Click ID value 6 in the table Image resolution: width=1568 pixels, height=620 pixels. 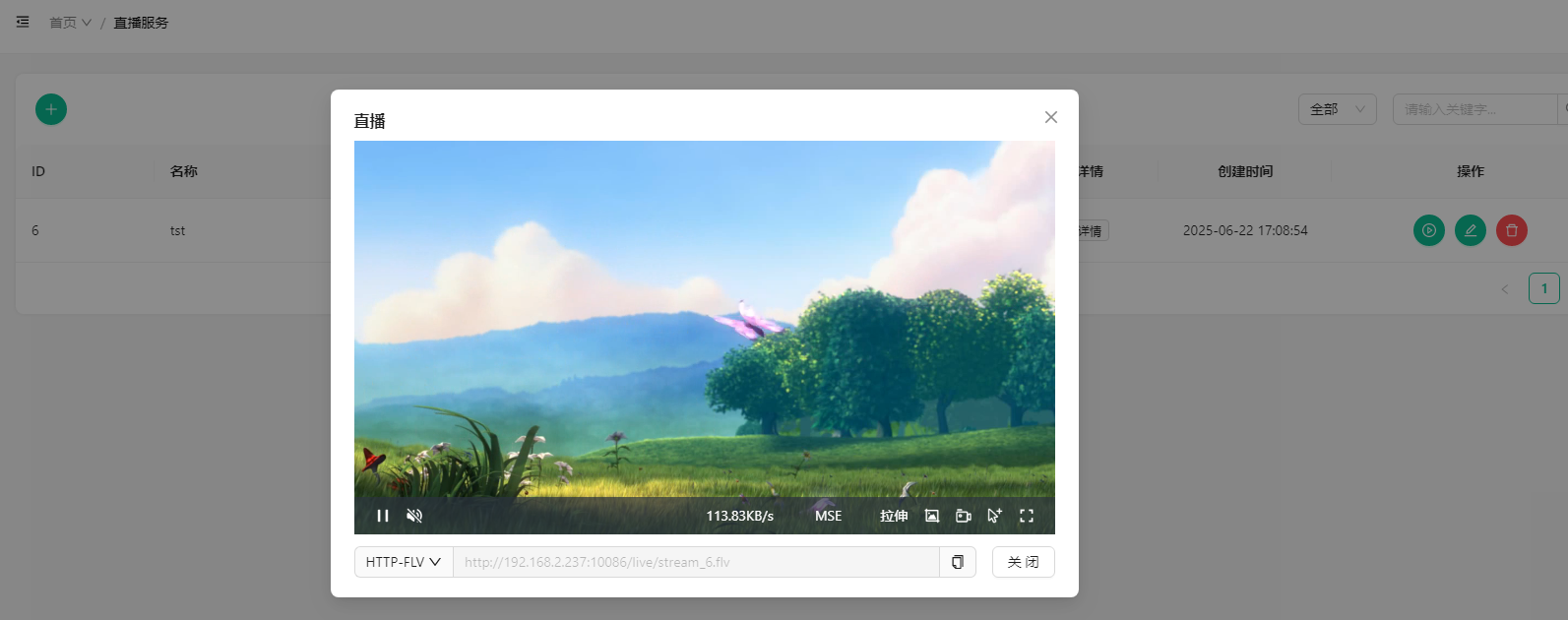point(35,230)
